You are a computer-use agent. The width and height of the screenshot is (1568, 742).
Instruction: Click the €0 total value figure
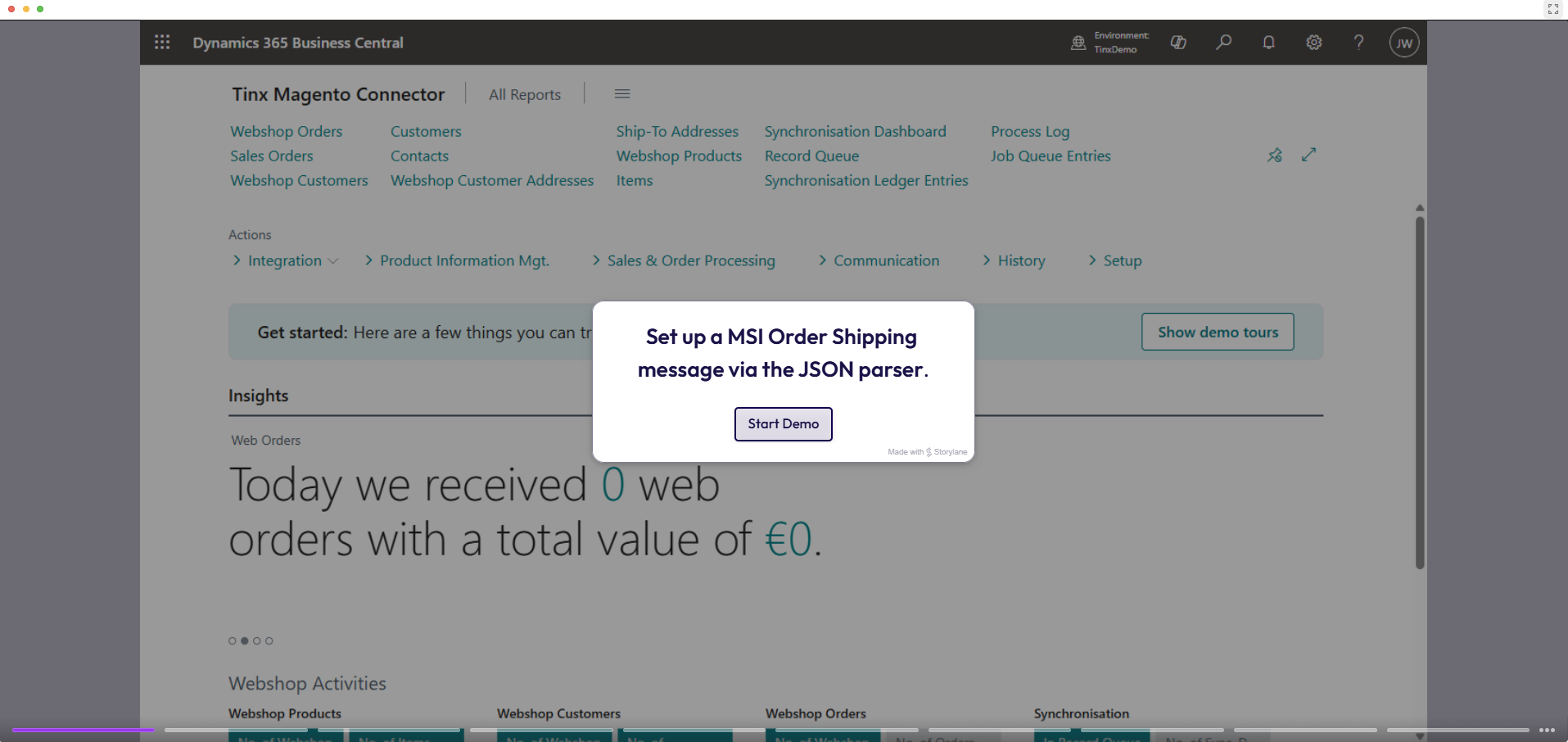tap(789, 540)
